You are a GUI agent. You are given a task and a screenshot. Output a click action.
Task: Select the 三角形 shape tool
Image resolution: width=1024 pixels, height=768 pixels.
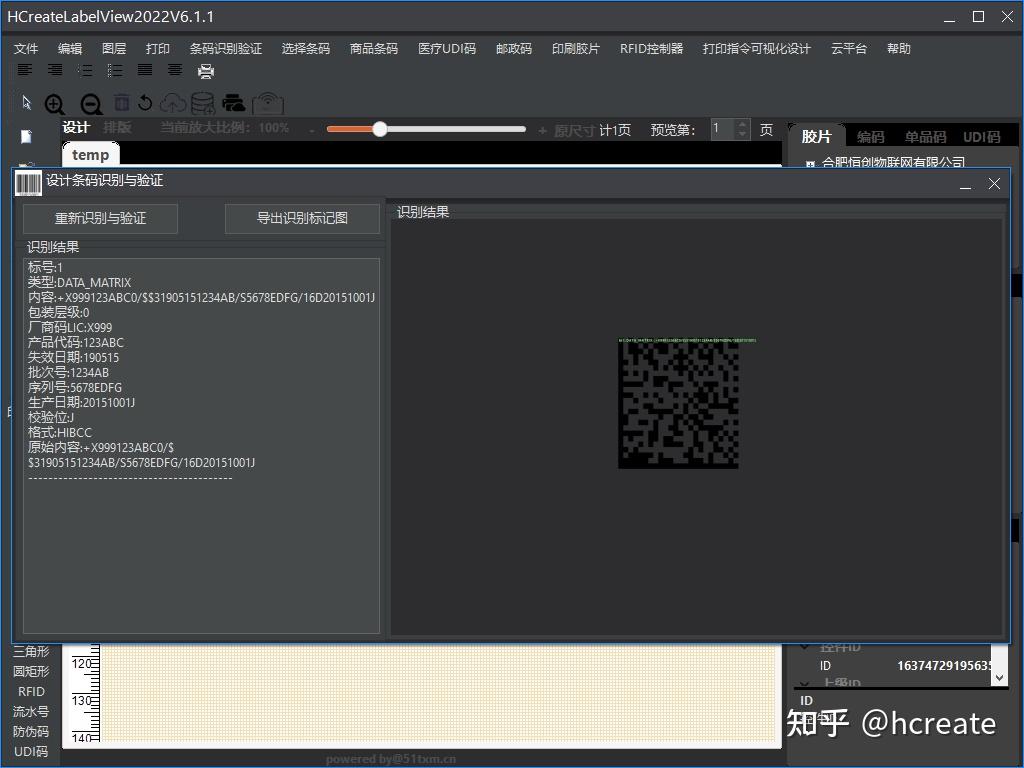(x=30, y=651)
